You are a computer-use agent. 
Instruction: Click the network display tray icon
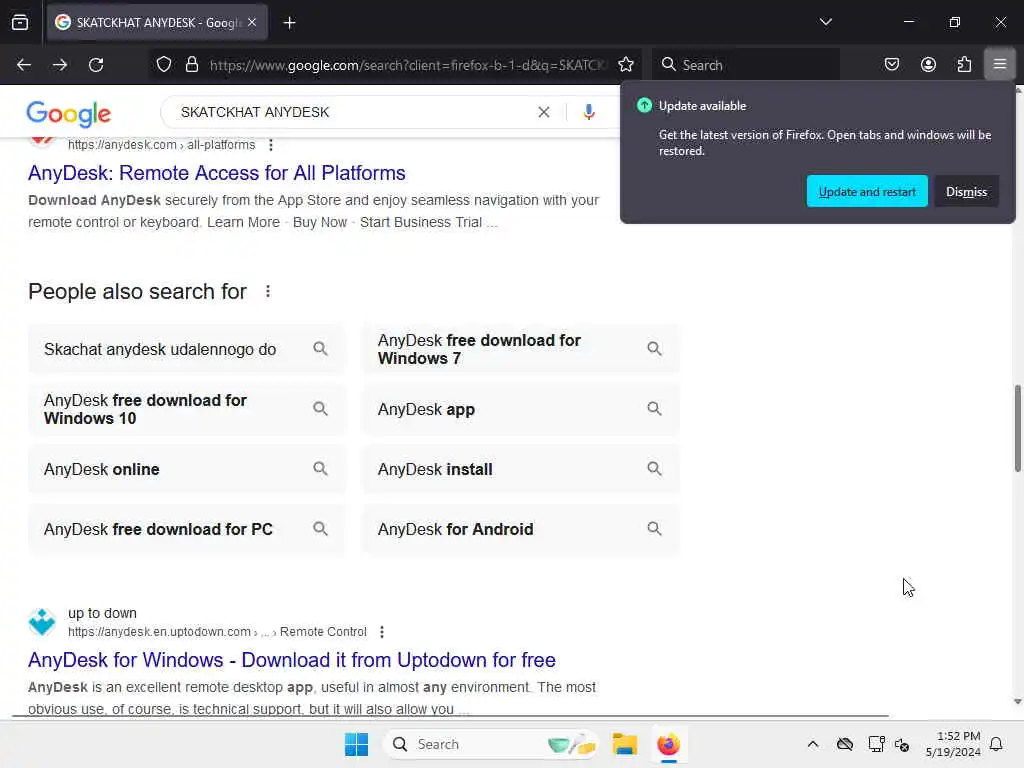pos(876,744)
